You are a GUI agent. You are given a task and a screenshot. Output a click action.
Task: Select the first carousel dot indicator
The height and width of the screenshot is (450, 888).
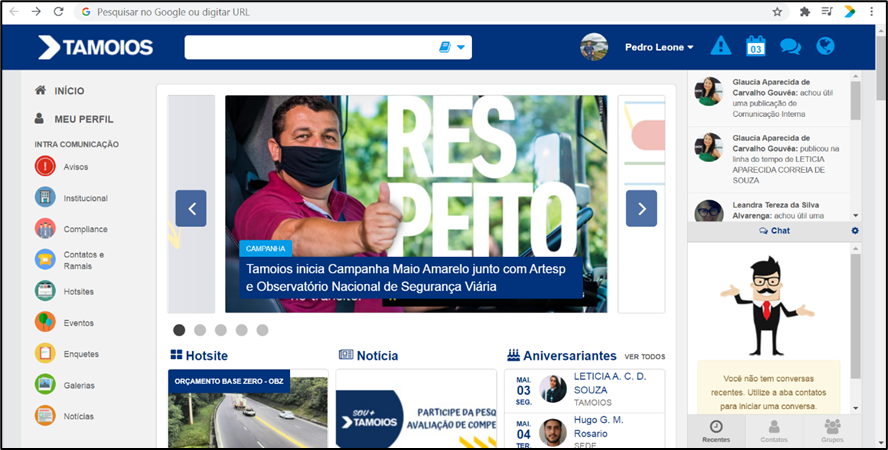(x=179, y=330)
